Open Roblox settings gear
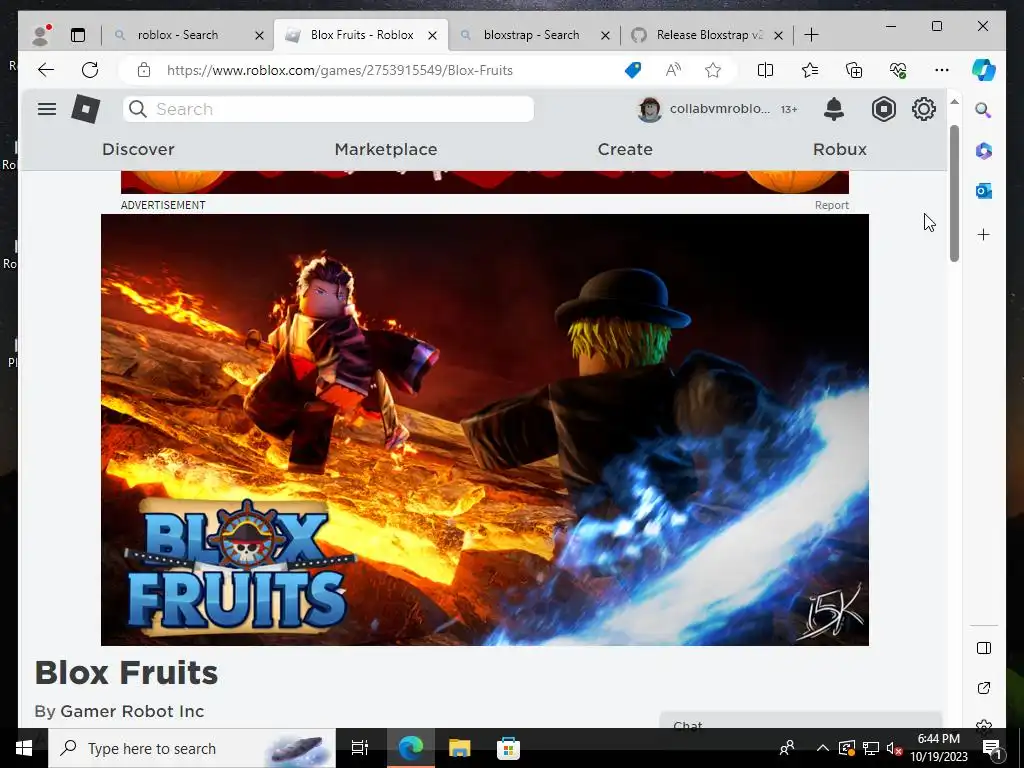This screenshot has height=768, width=1024. tap(923, 109)
